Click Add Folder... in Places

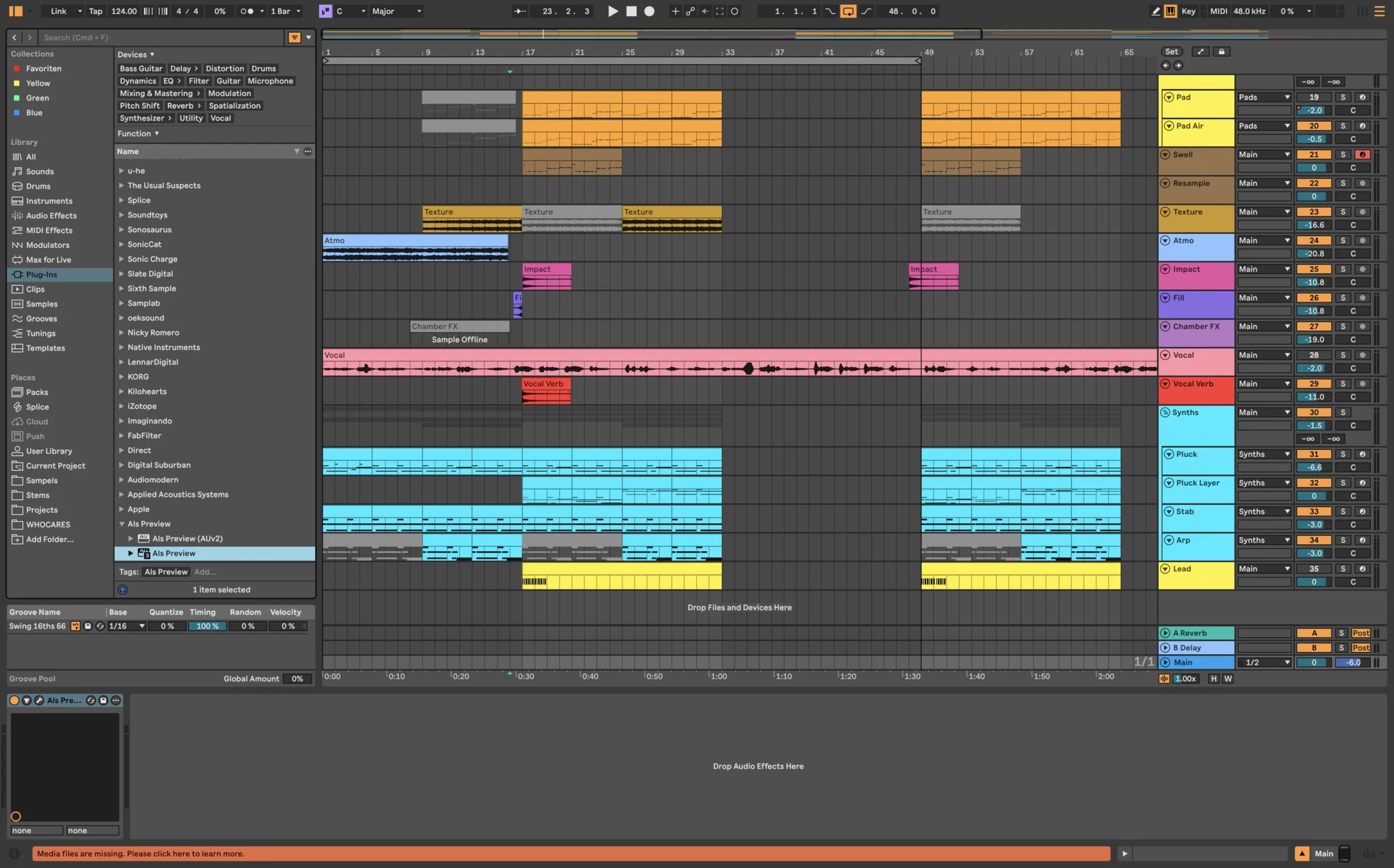[x=49, y=539]
